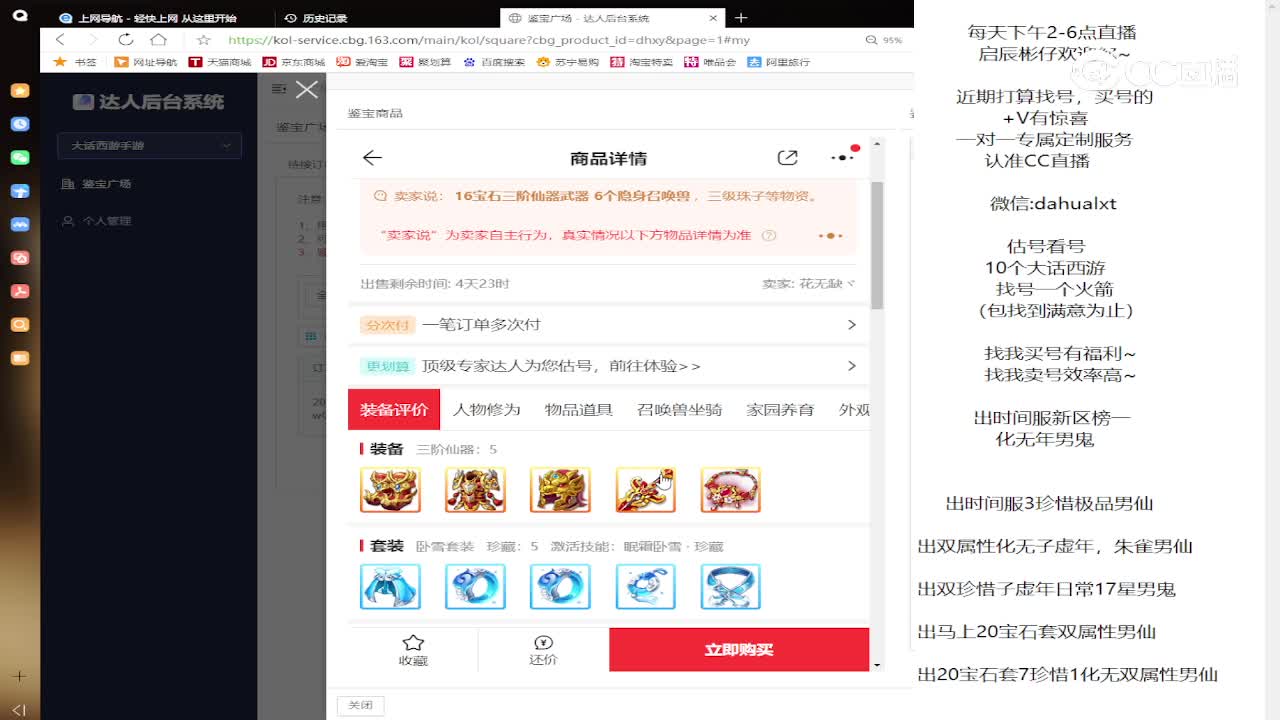Expand seller's note via the orange dots
1280x720 pixels.
coord(830,236)
